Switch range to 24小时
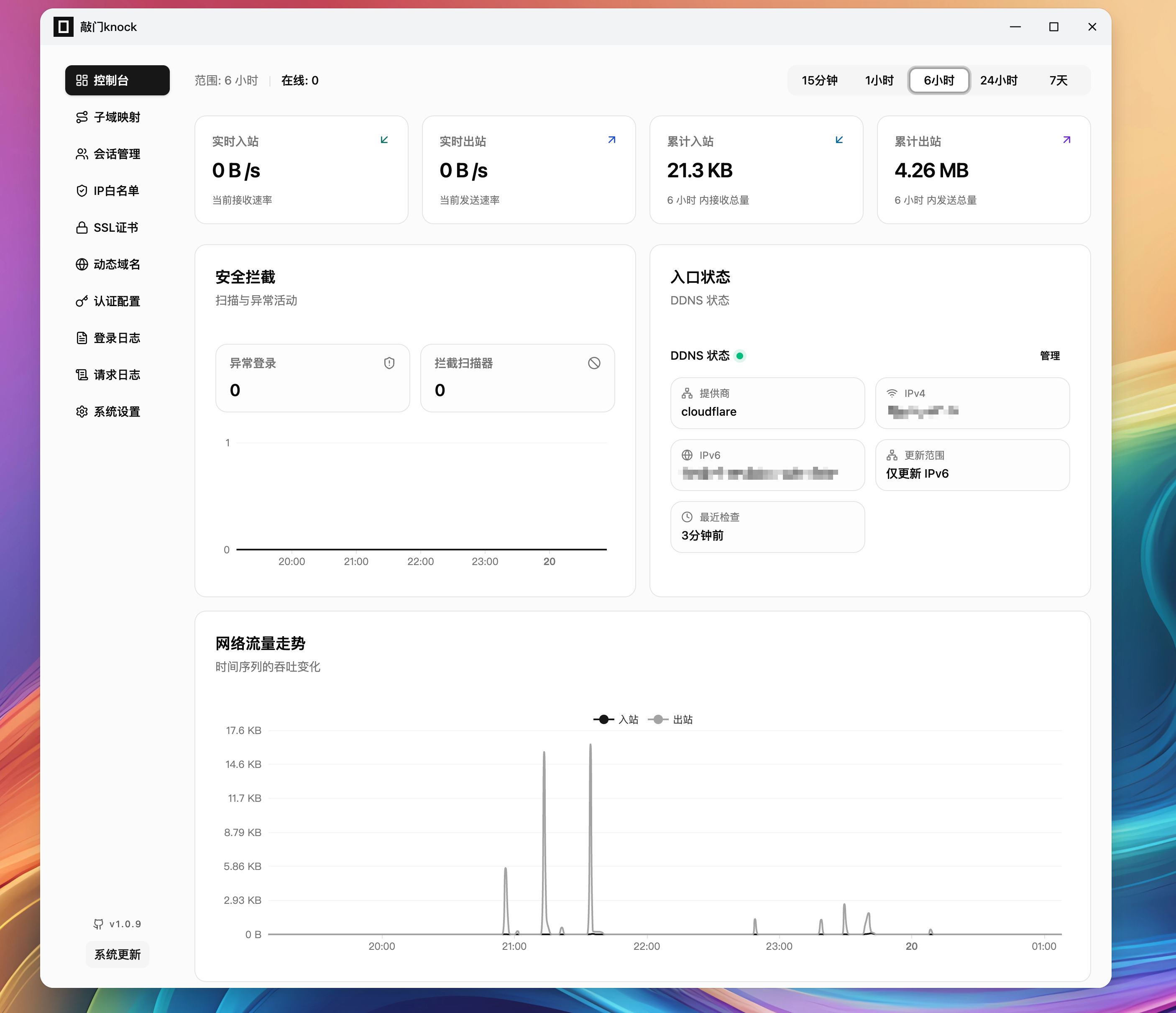The width and height of the screenshot is (1176, 1013). coord(998,81)
